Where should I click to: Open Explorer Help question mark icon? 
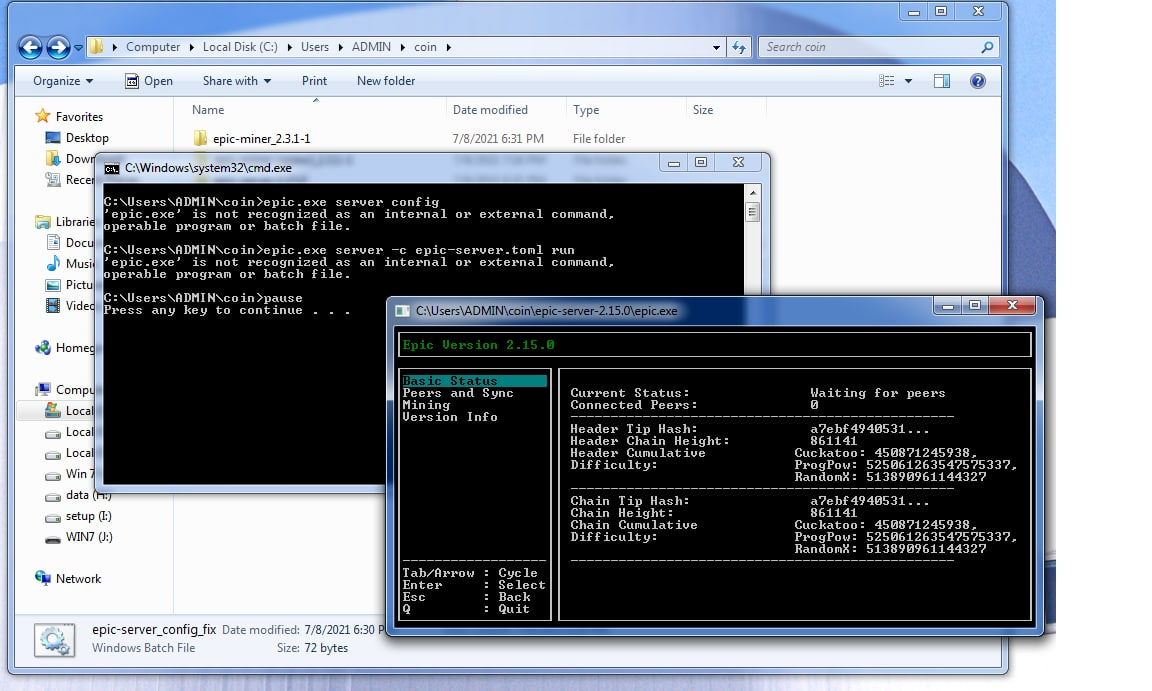point(977,81)
